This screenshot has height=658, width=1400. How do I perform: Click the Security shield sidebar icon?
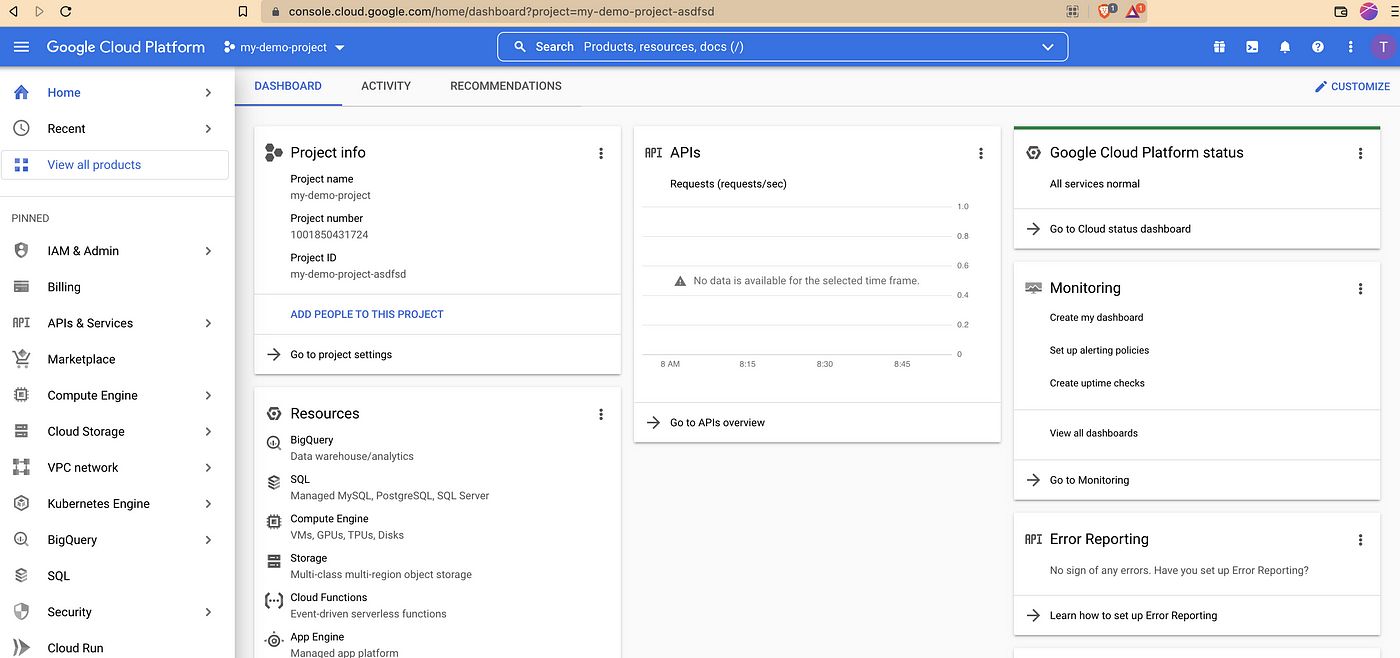(21, 611)
